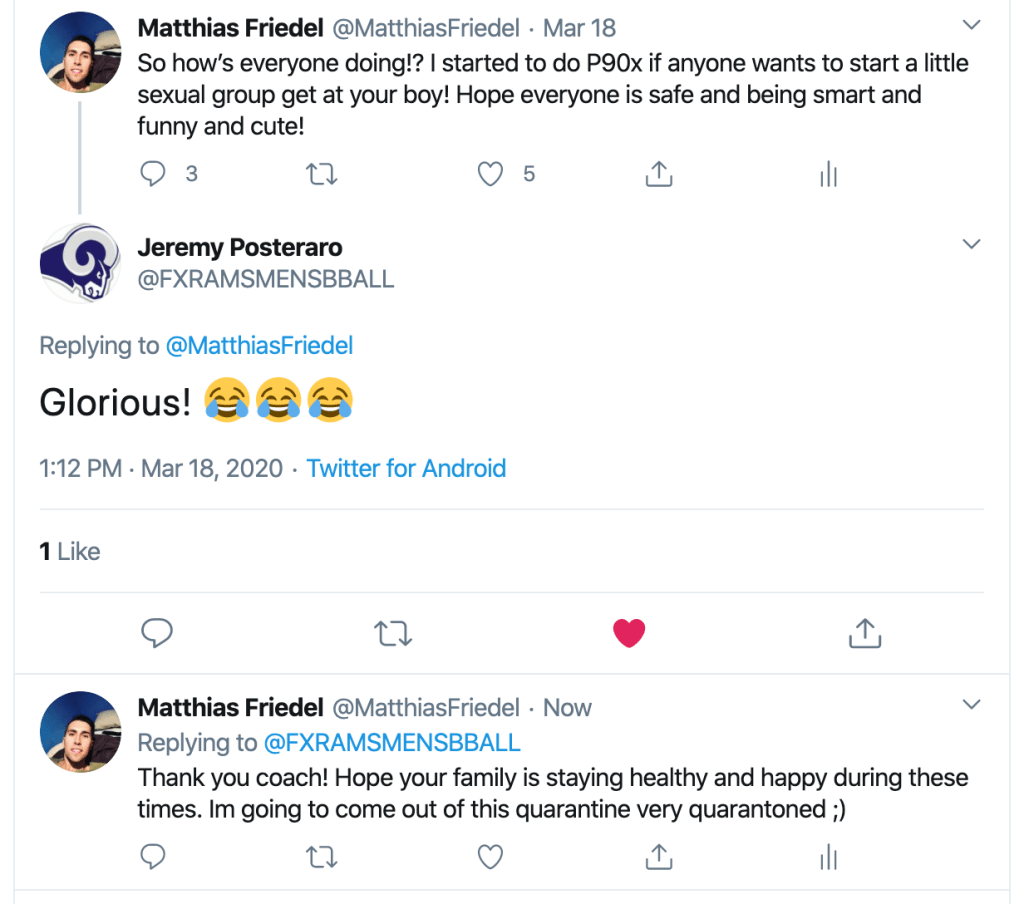
Task: Like the P90x tweet with 5 likes
Action: pyautogui.click(x=490, y=175)
